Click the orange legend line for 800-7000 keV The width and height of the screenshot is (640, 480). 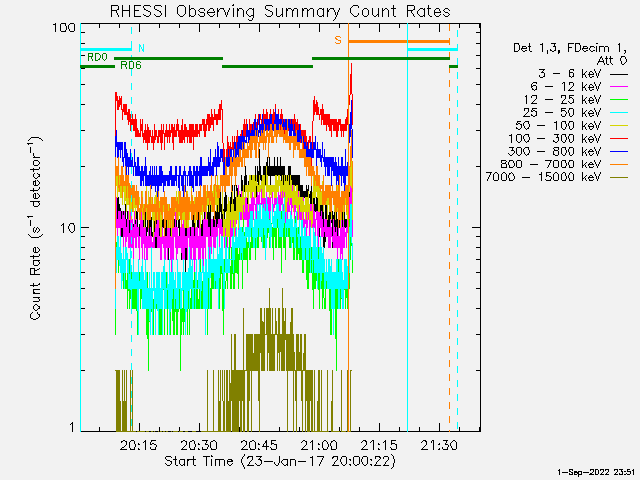[619, 164]
